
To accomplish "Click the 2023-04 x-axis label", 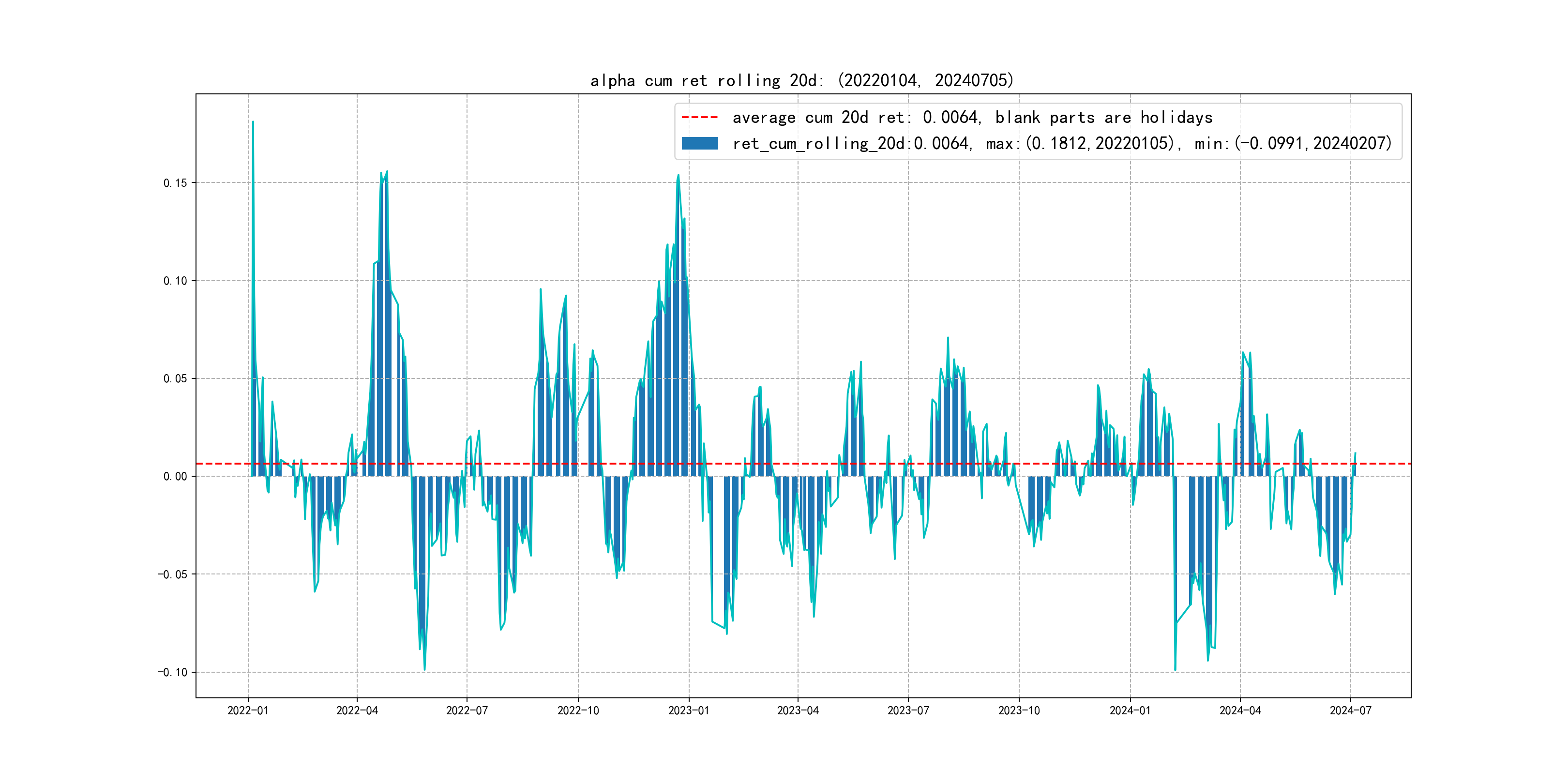I will (798, 710).
